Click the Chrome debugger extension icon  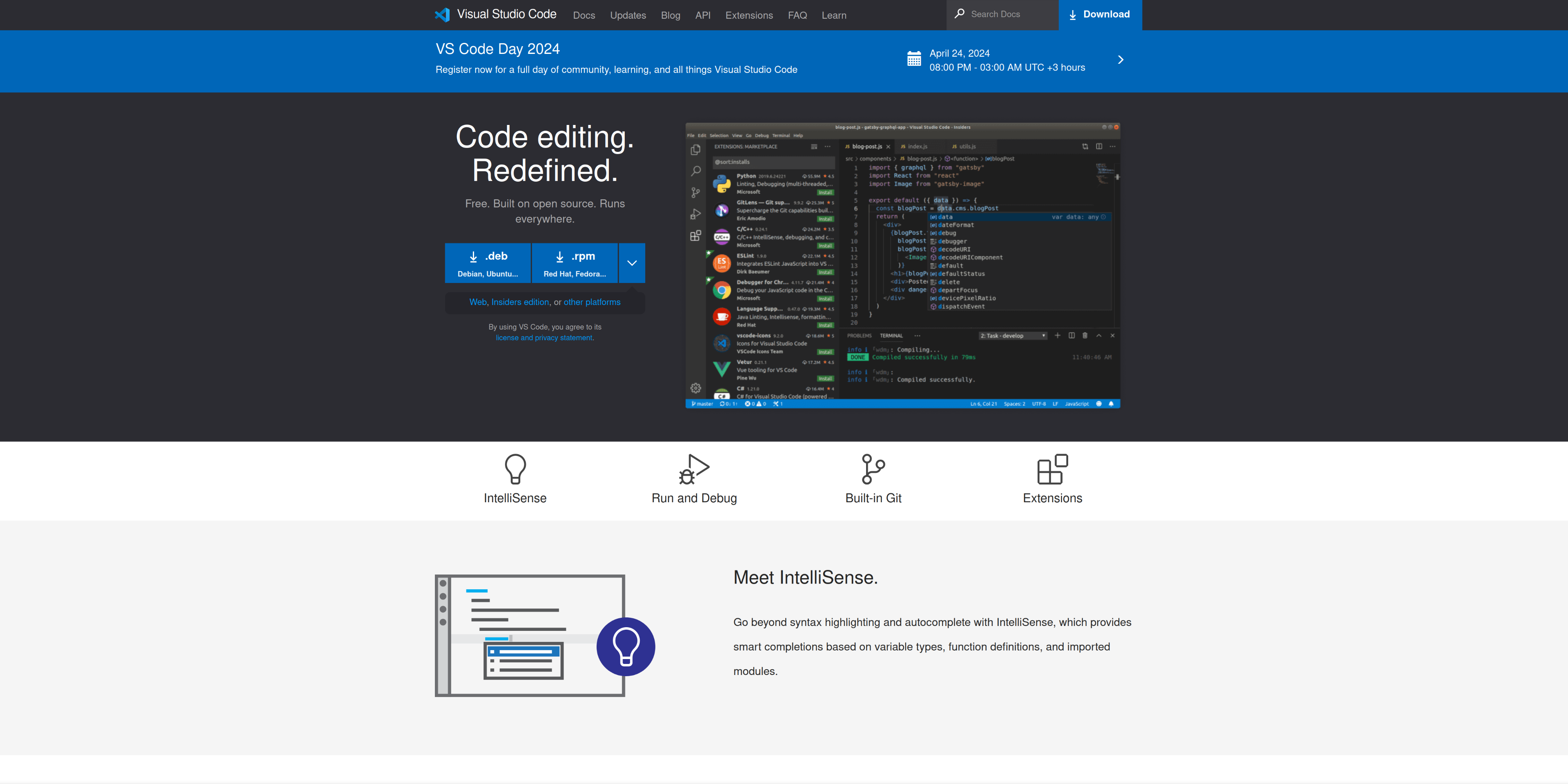(x=722, y=290)
